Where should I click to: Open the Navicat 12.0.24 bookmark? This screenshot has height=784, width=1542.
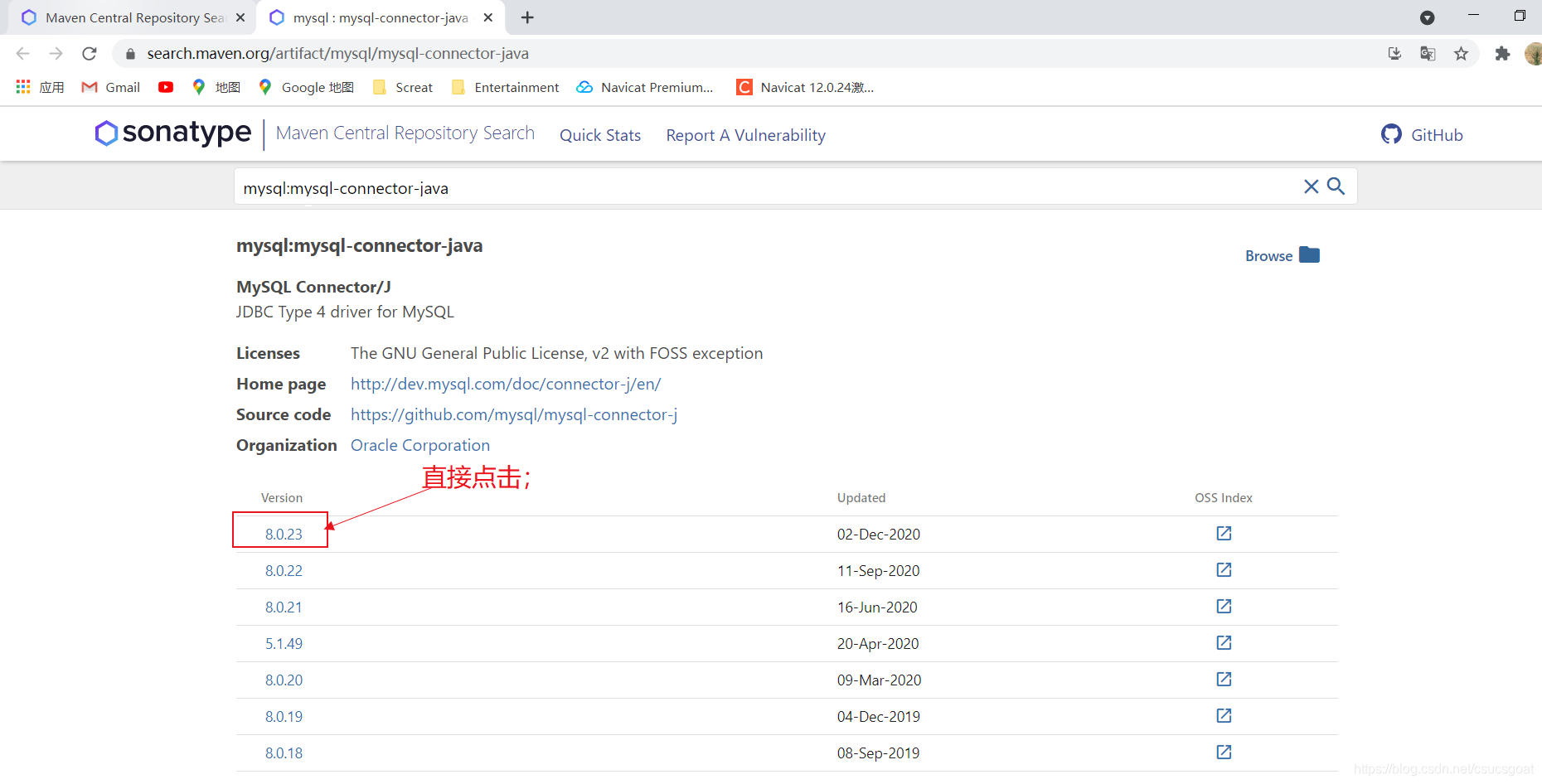tap(805, 87)
